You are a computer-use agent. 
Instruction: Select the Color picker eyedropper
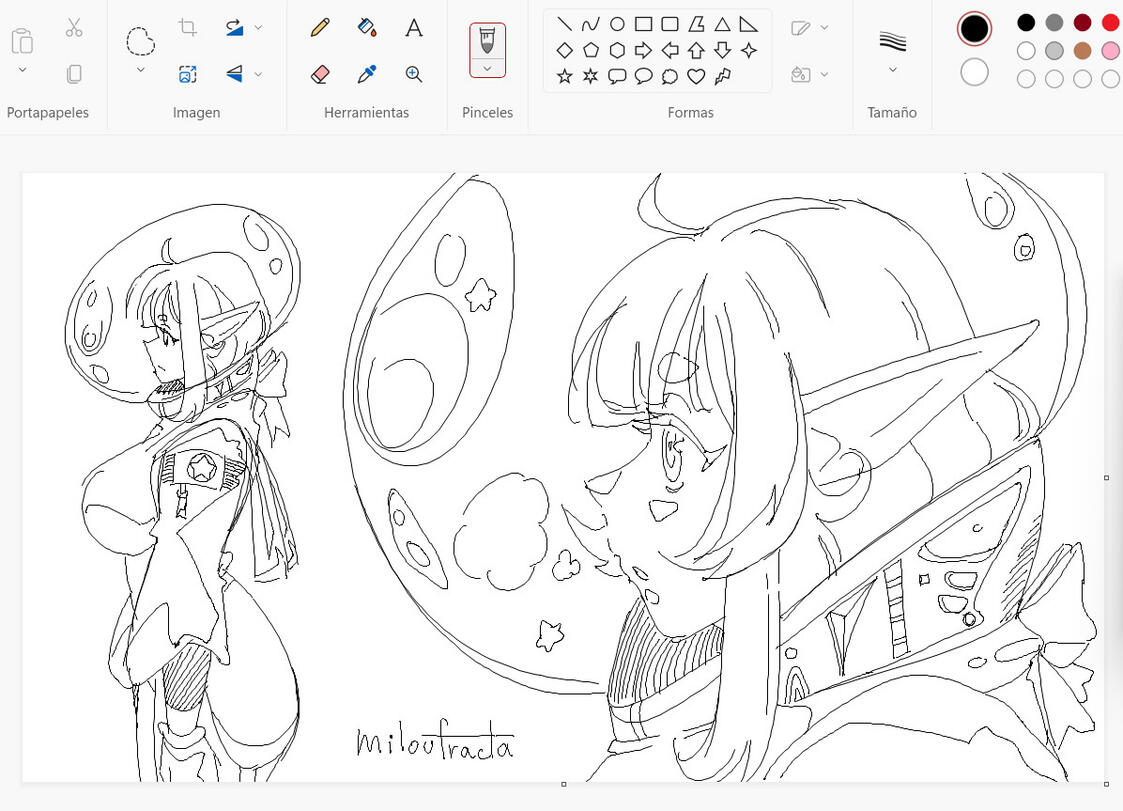pos(367,74)
